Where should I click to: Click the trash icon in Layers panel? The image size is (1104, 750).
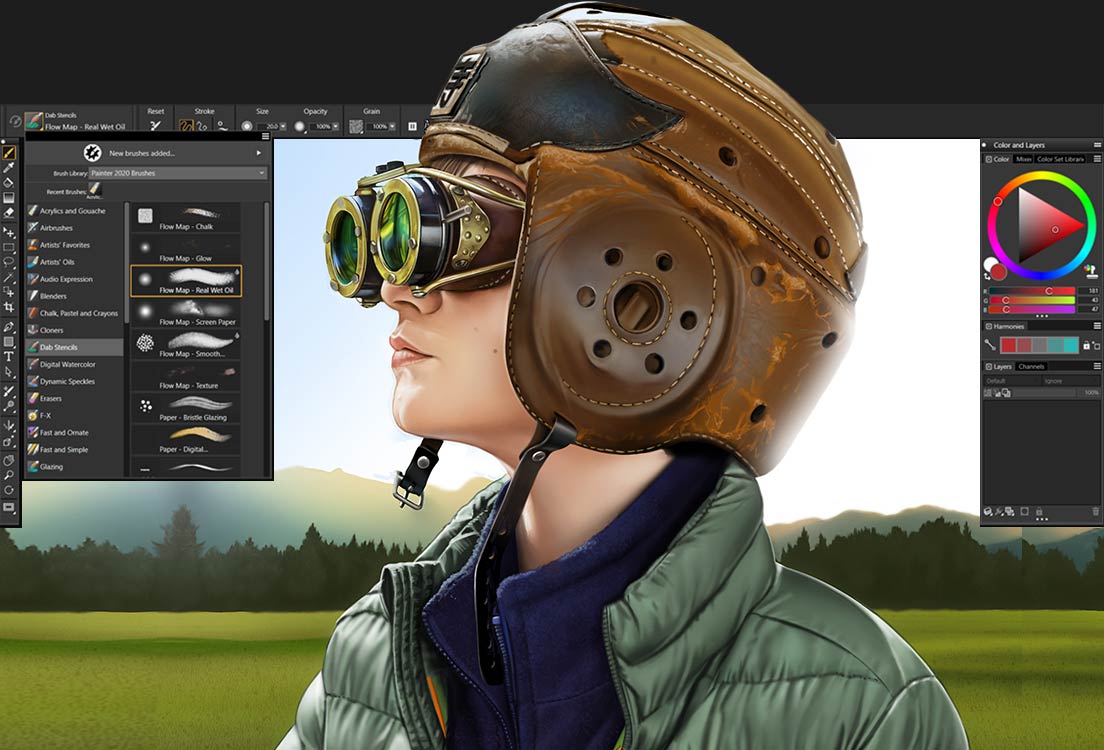[x=1095, y=513]
